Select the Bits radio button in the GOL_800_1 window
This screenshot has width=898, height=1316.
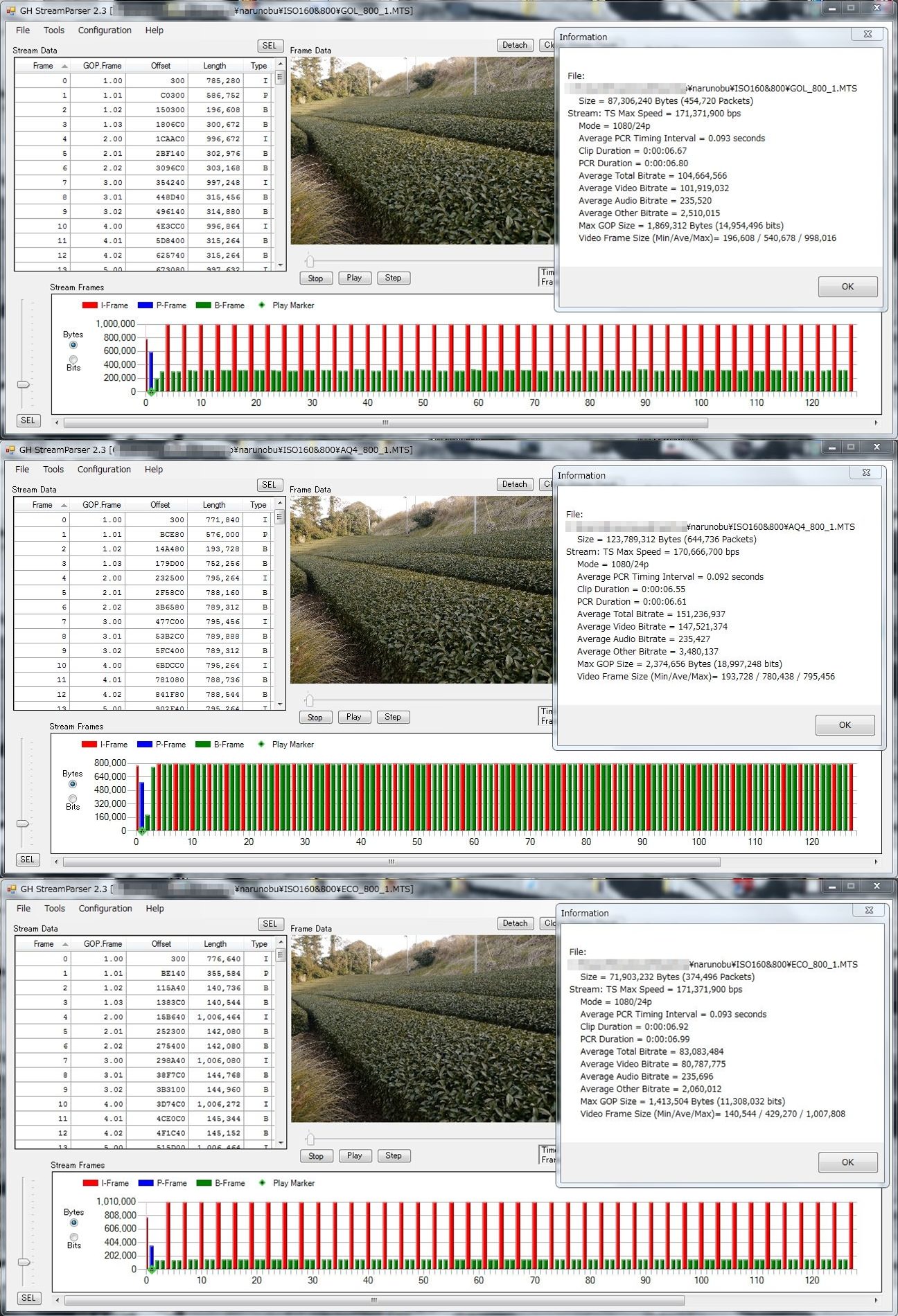click(73, 359)
